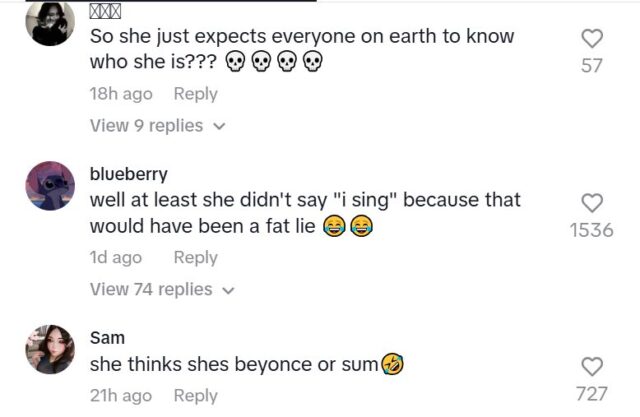The width and height of the screenshot is (640, 417).
Task: Click the 1536 like count
Action: (591, 230)
